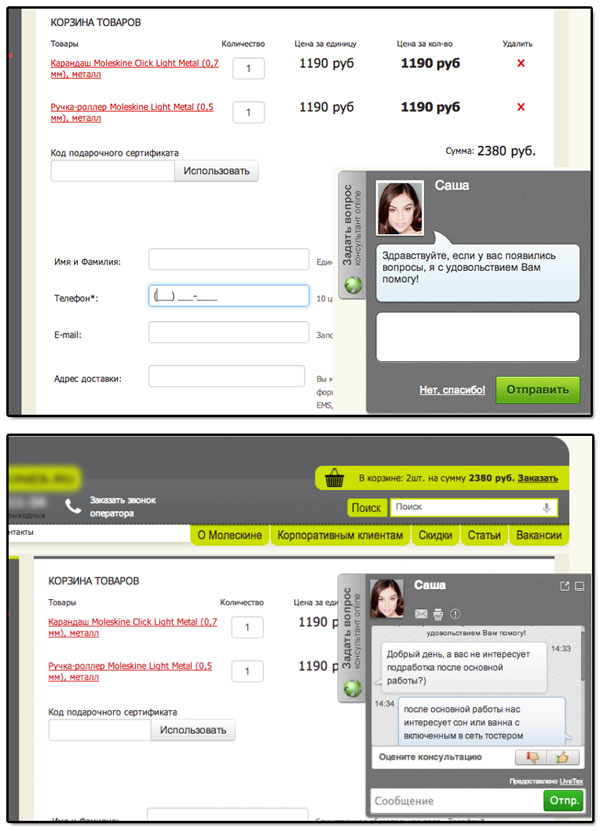
Task: Remove the Карандаш Moleskine item with red X
Action: tap(520, 63)
